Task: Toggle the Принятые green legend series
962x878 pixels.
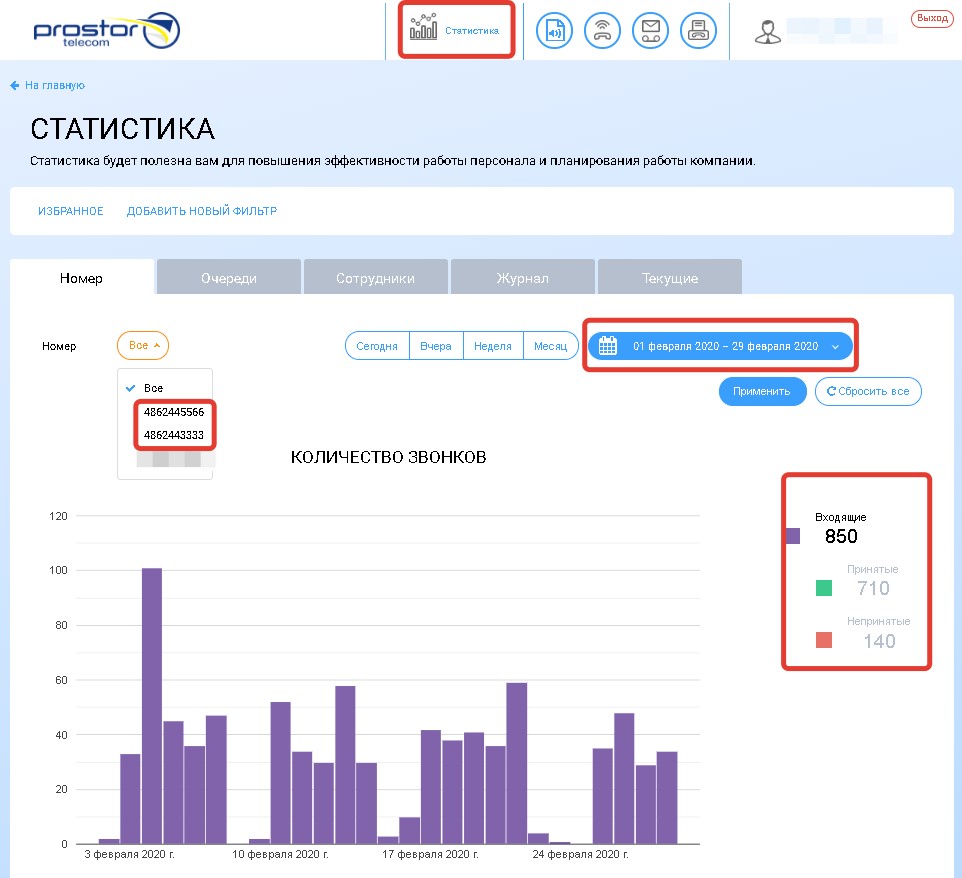Action: [x=824, y=588]
